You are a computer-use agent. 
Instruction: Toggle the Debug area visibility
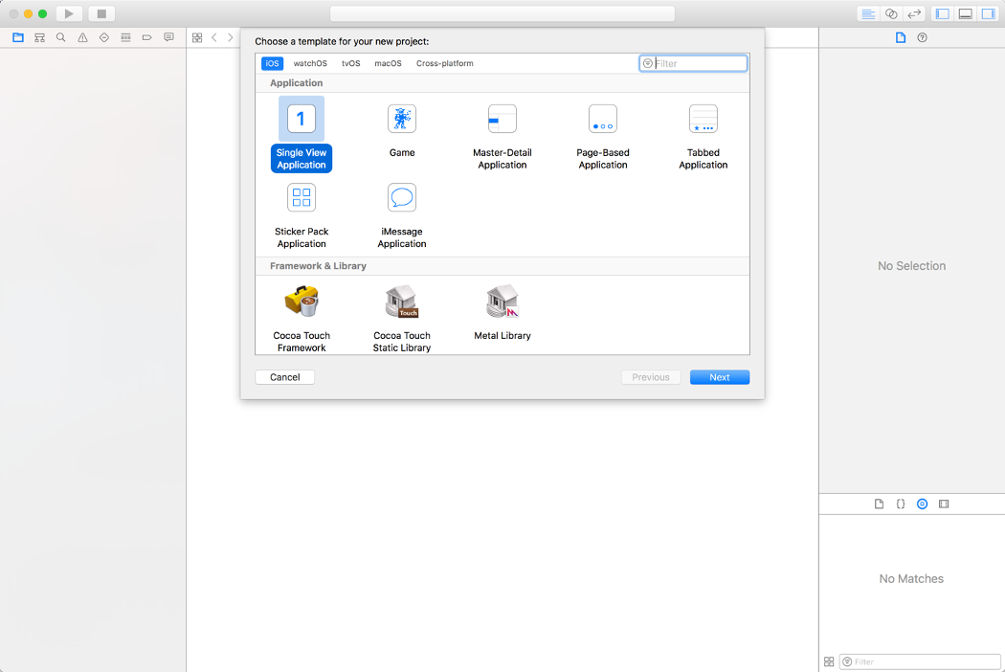pos(965,13)
